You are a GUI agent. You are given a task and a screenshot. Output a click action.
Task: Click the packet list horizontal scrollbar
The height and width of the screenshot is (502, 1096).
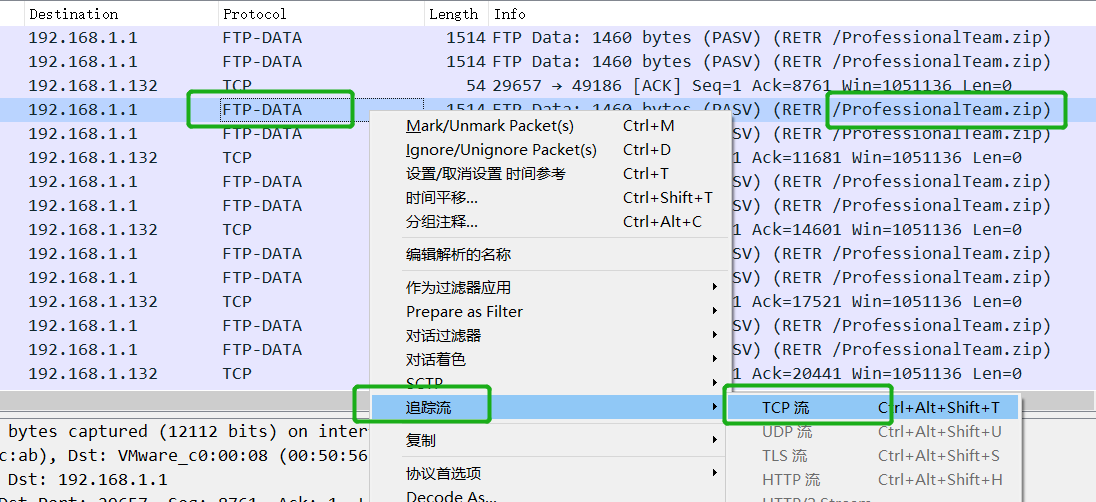pos(185,401)
